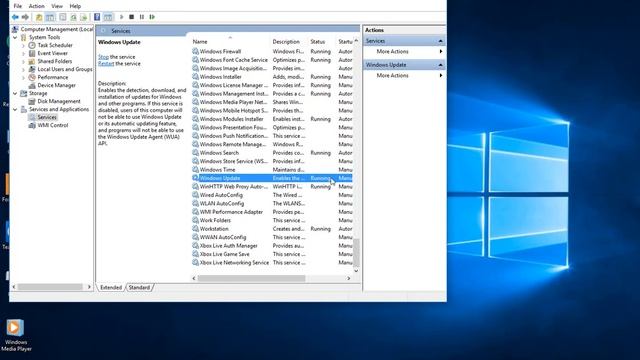Sort by the Status column header
The image size is (640, 360).
click(x=322, y=42)
